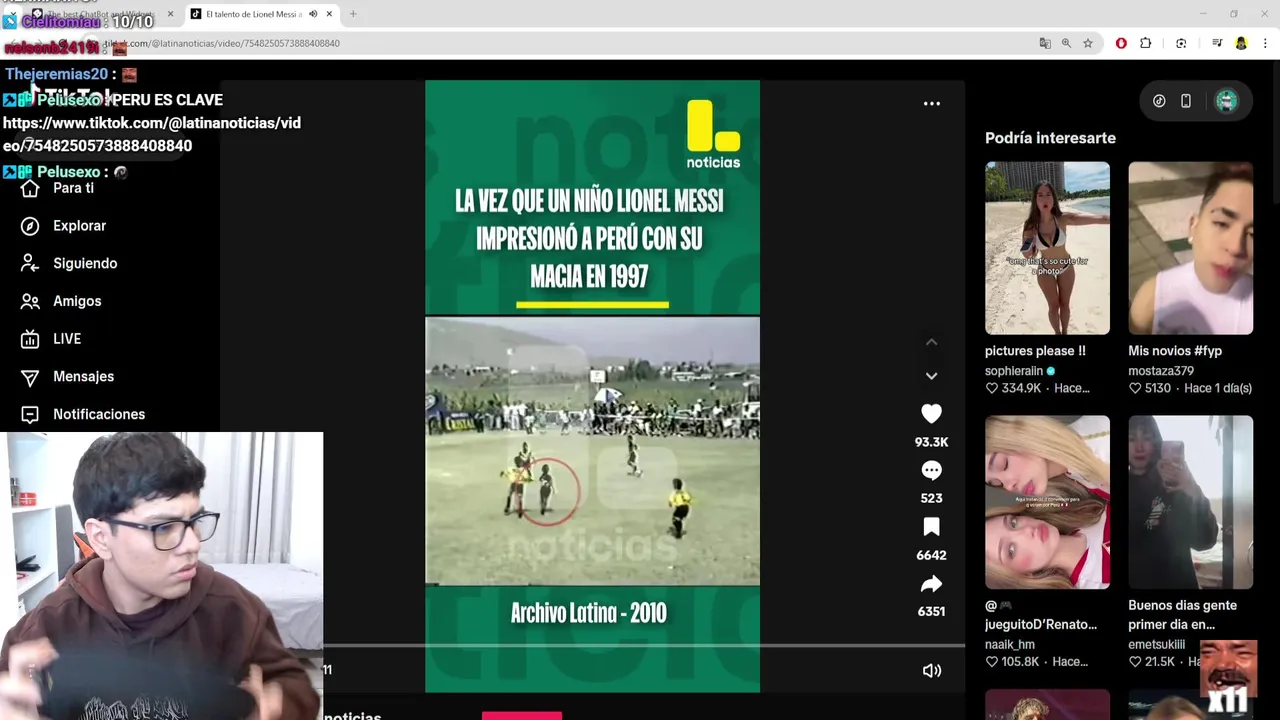Open the three-dot more options menu on the video
Screen dimensions: 1280x720
pos(931,103)
